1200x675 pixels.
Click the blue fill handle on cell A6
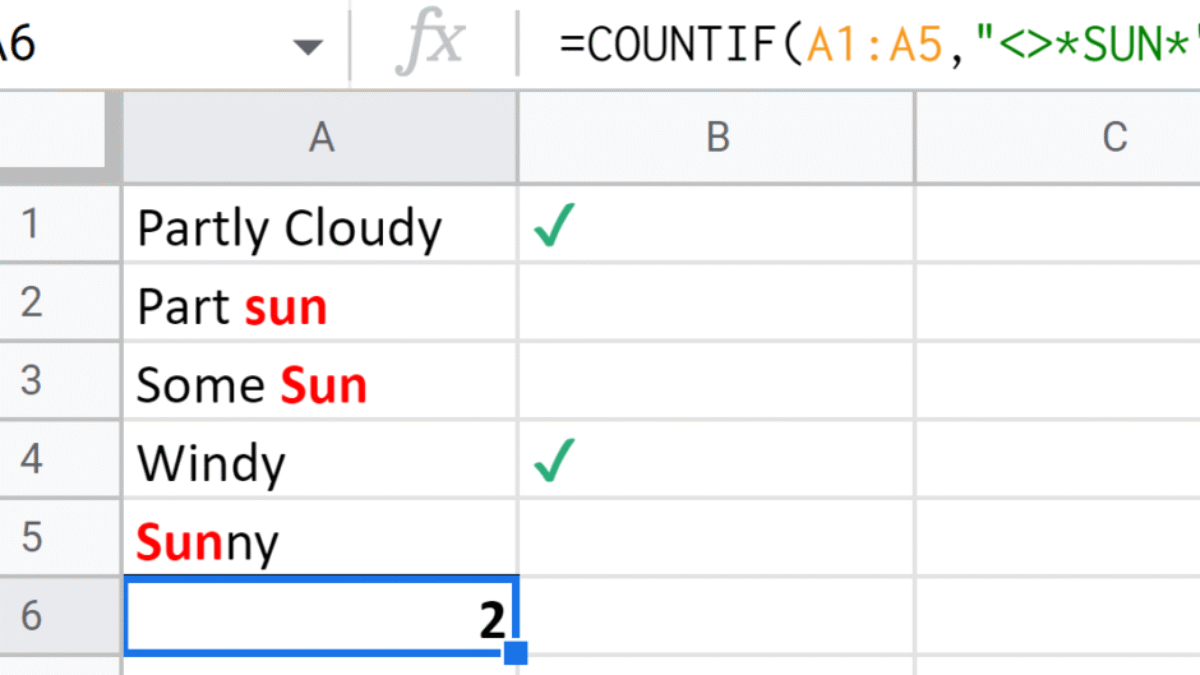click(x=516, y=653)
